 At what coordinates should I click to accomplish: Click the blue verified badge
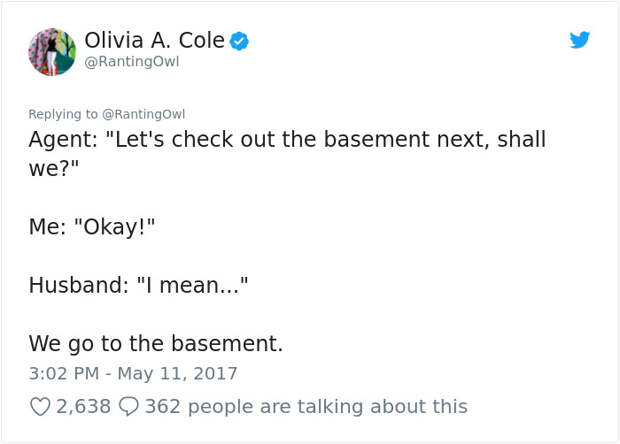(239, 41)
